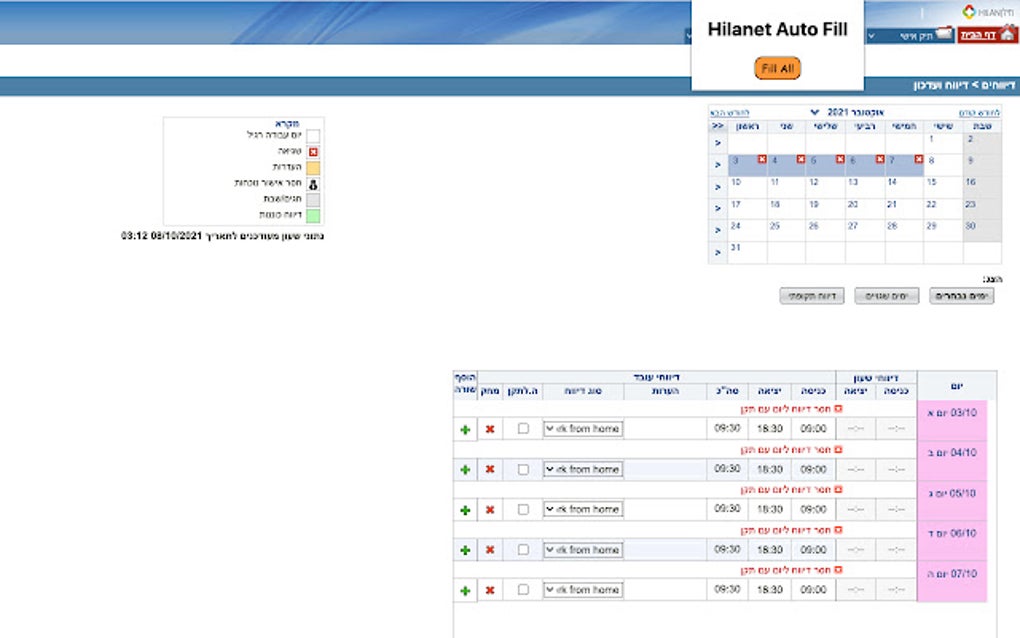Click red error icon on calendar day 3

point(762,159)
